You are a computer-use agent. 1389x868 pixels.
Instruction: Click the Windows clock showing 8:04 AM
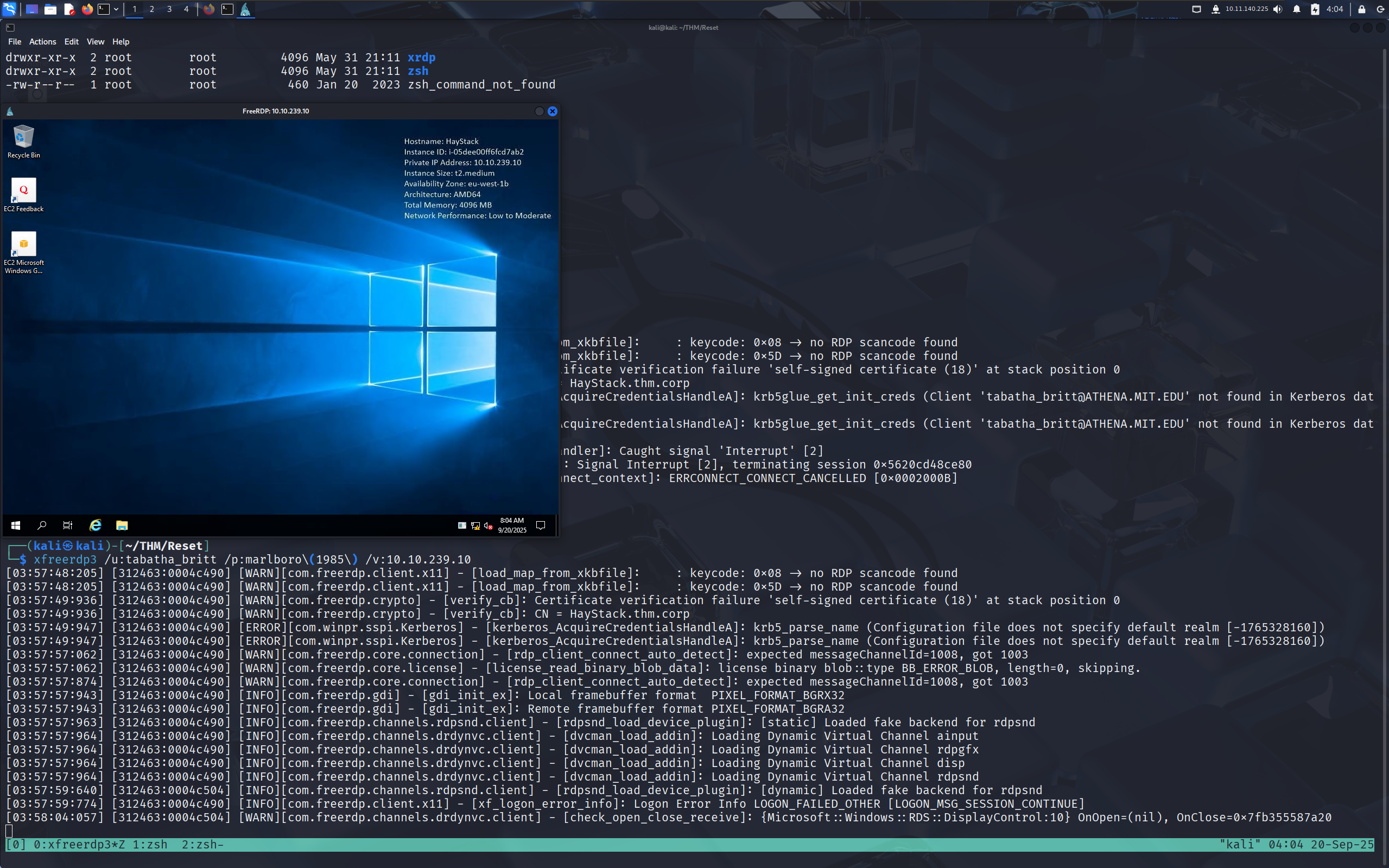point(511,525)
